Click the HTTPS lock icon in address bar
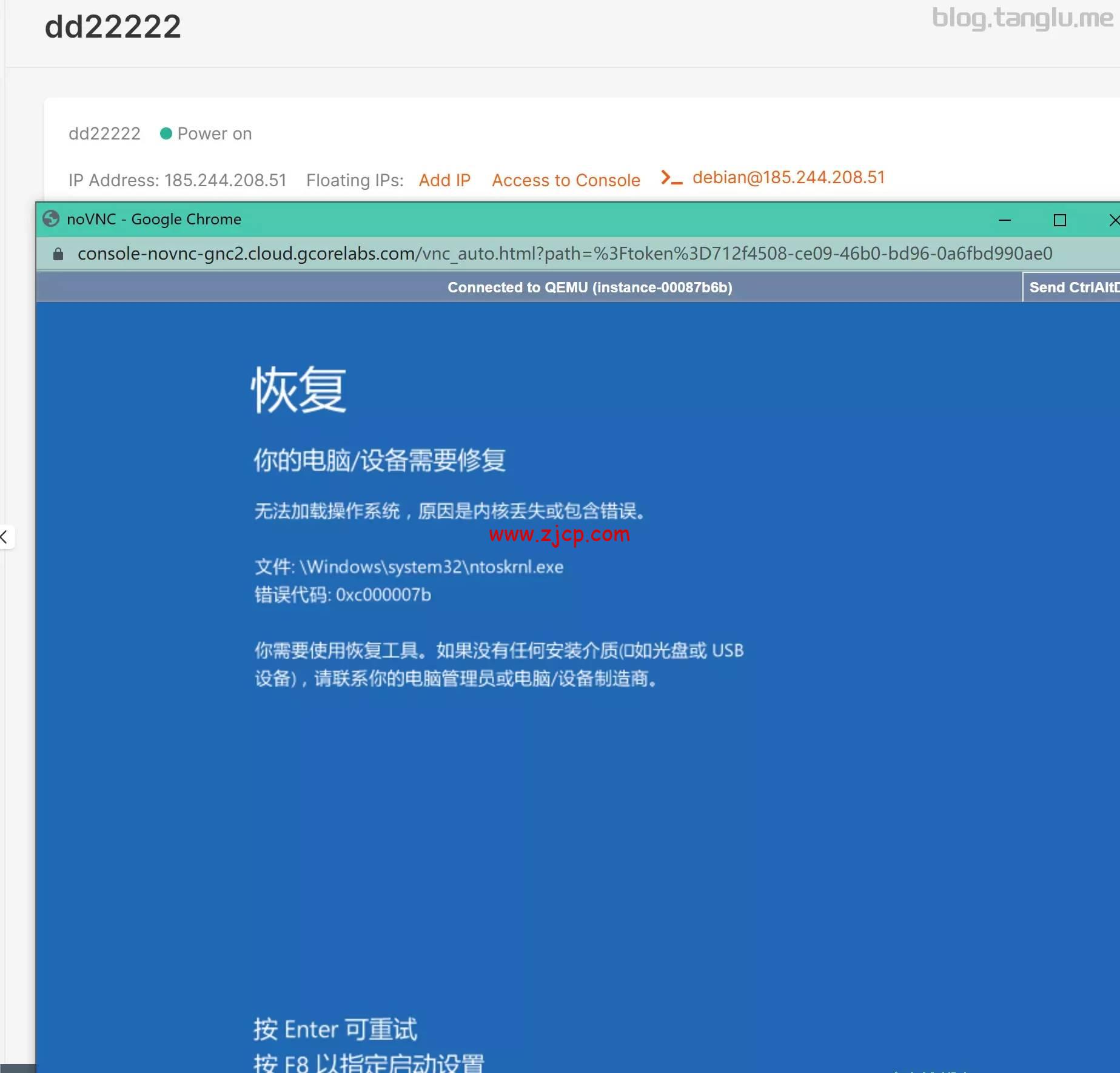1120x1073 pixels. pyautogui.click(x=58, y=254)
